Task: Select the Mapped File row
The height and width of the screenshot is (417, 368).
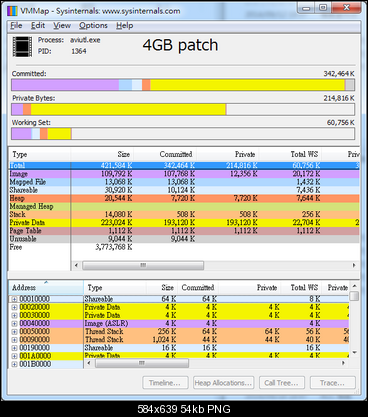Action: (184, 182)
